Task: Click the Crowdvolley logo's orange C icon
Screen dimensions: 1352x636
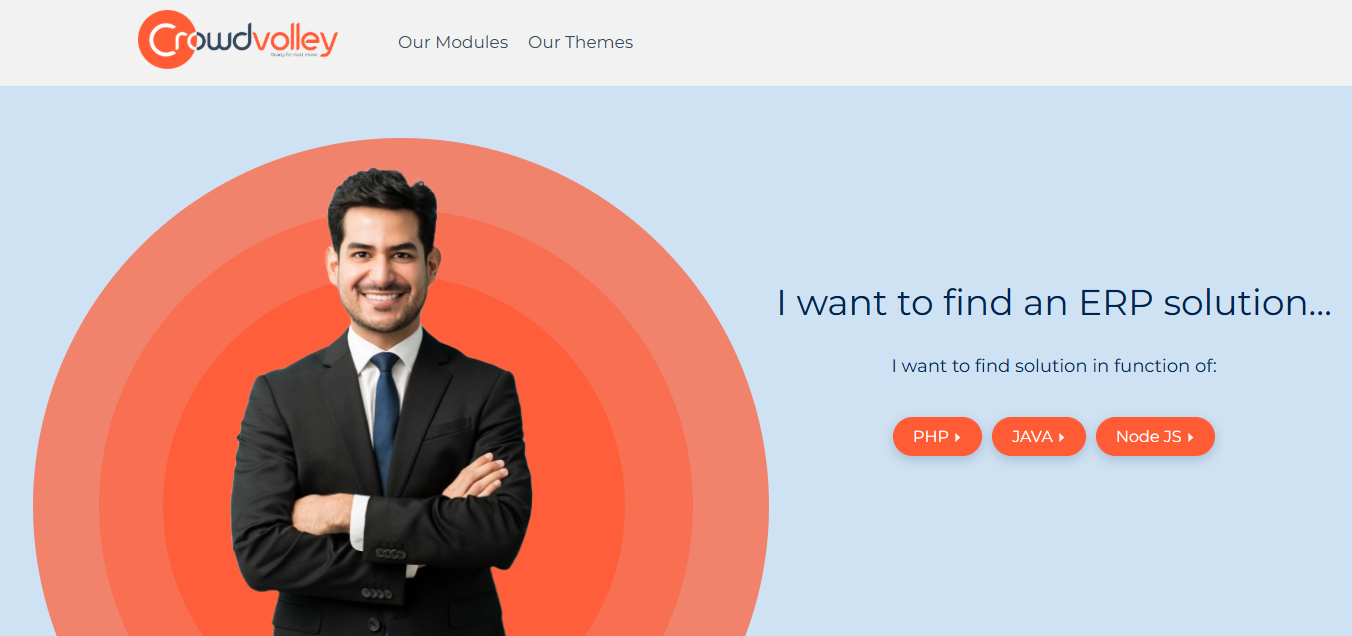Action: tap(166, 40)
